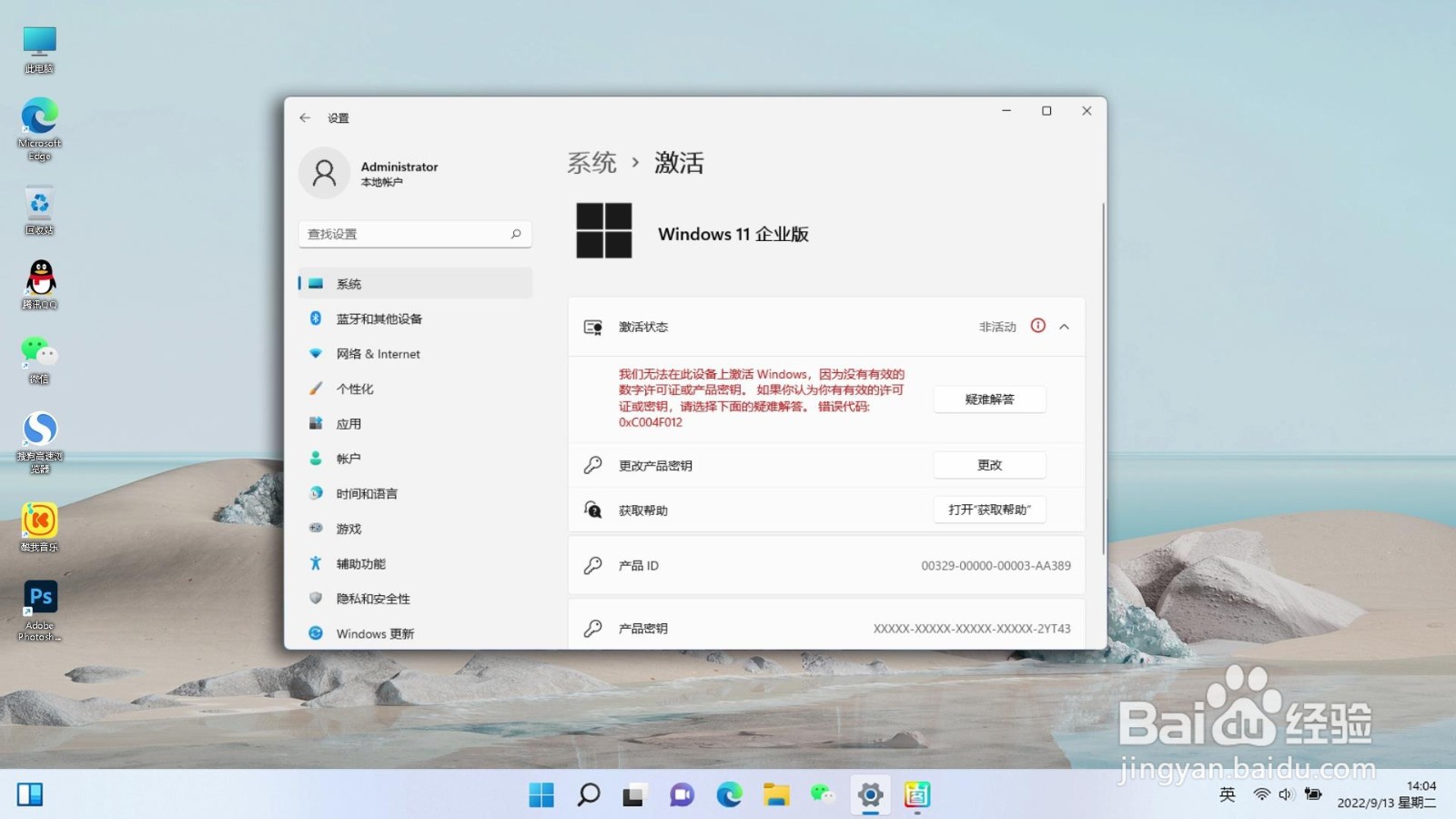The width and height of the screenshot is (1456, 819).
Task: Click the settings page vertical scrollbar
Action: click(x=1104, y=378)
